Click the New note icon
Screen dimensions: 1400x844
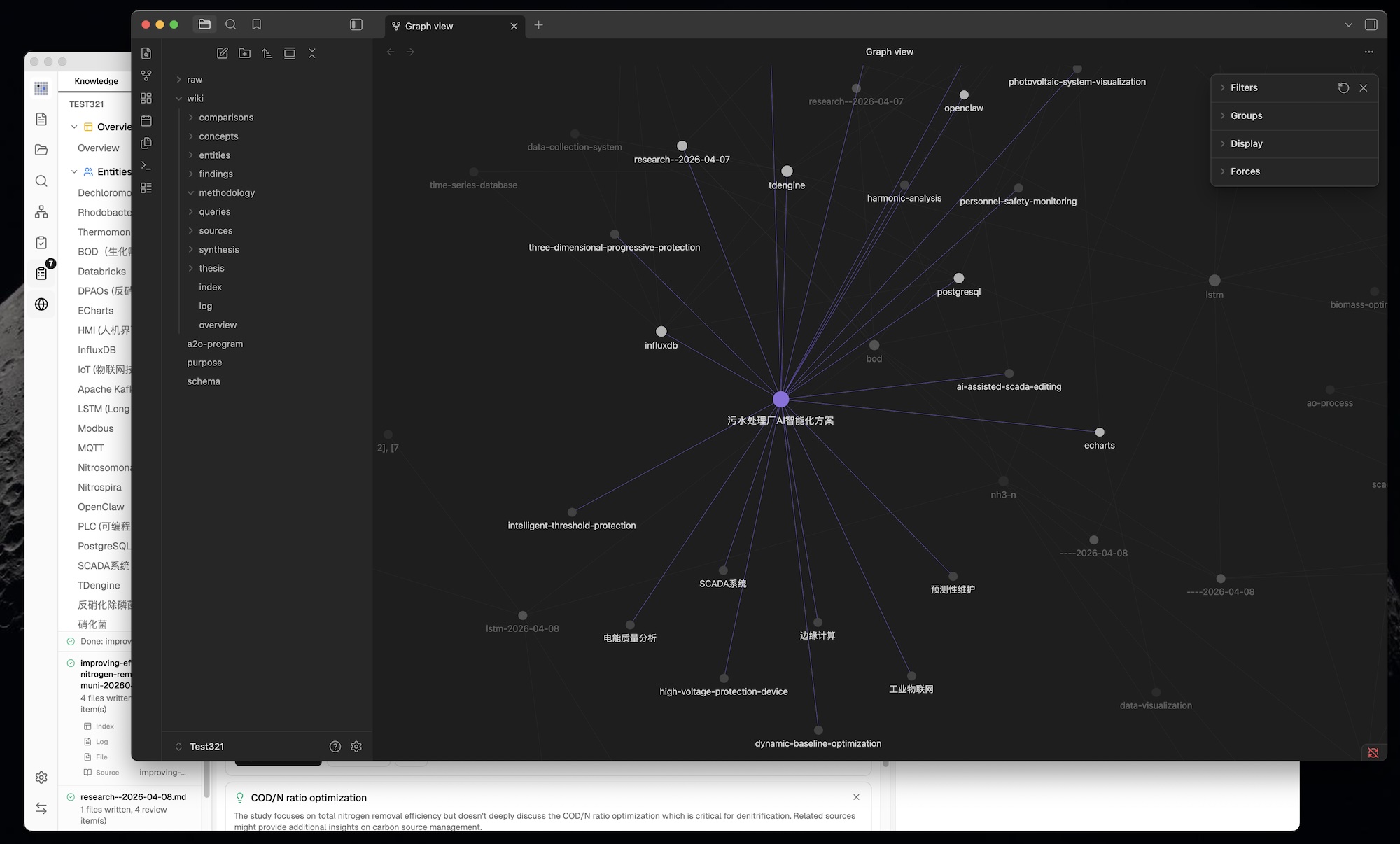click(x=223, y=53)
